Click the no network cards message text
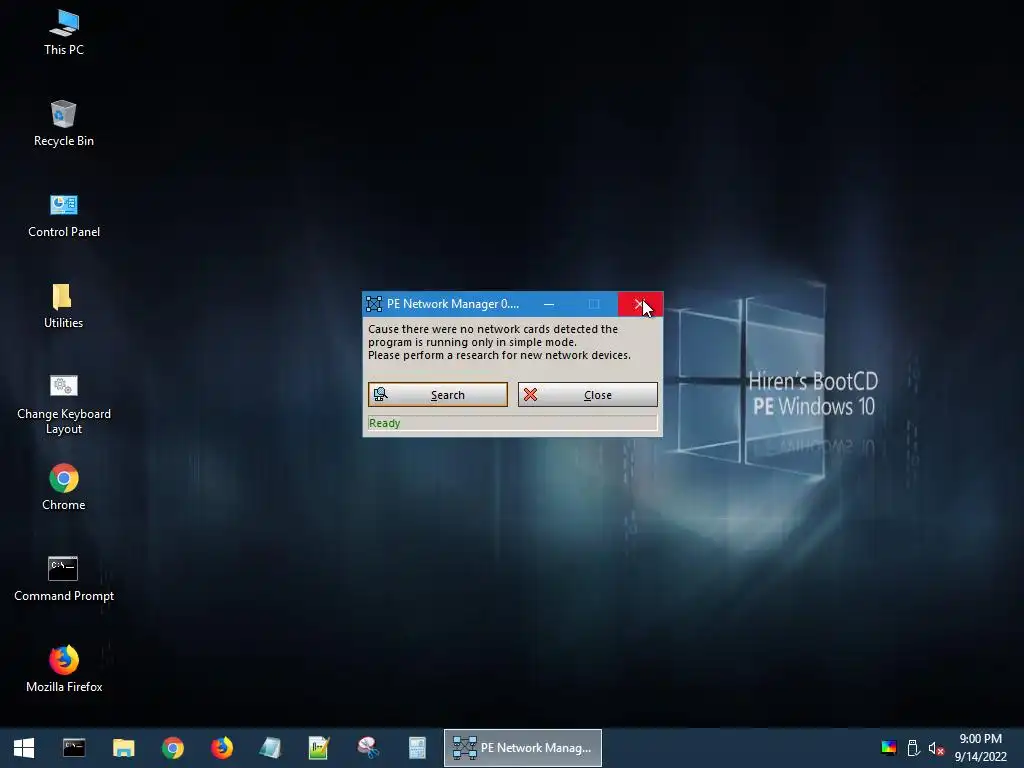Viewport: 1024px width, 768px height. pos(500,342)
